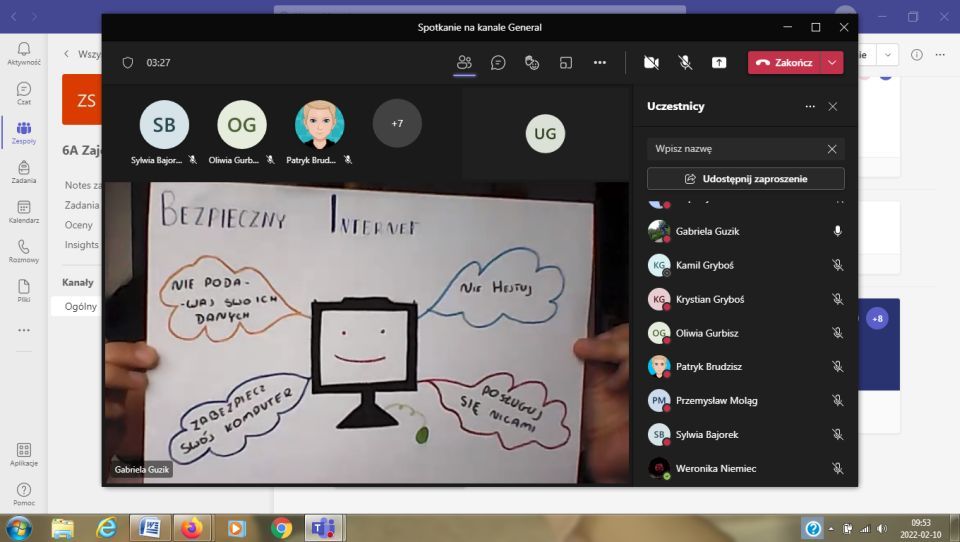
Task: Select the Ogólny channel
Action: [81, 306]
